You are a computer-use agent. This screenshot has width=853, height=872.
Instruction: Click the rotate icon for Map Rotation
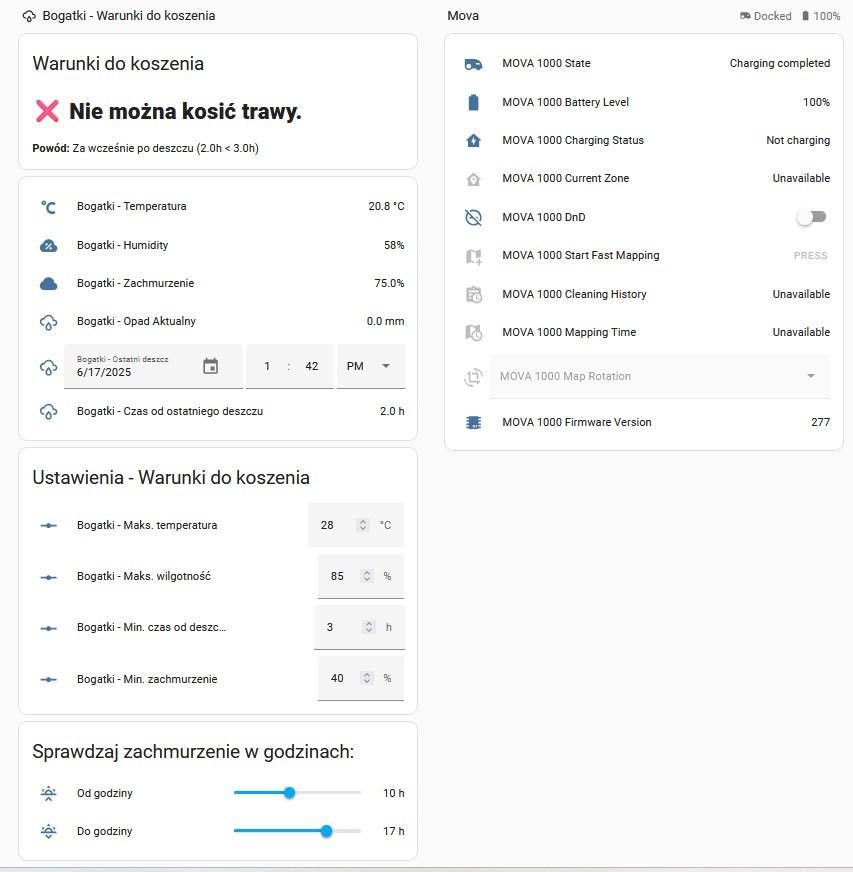click(473, 377)
